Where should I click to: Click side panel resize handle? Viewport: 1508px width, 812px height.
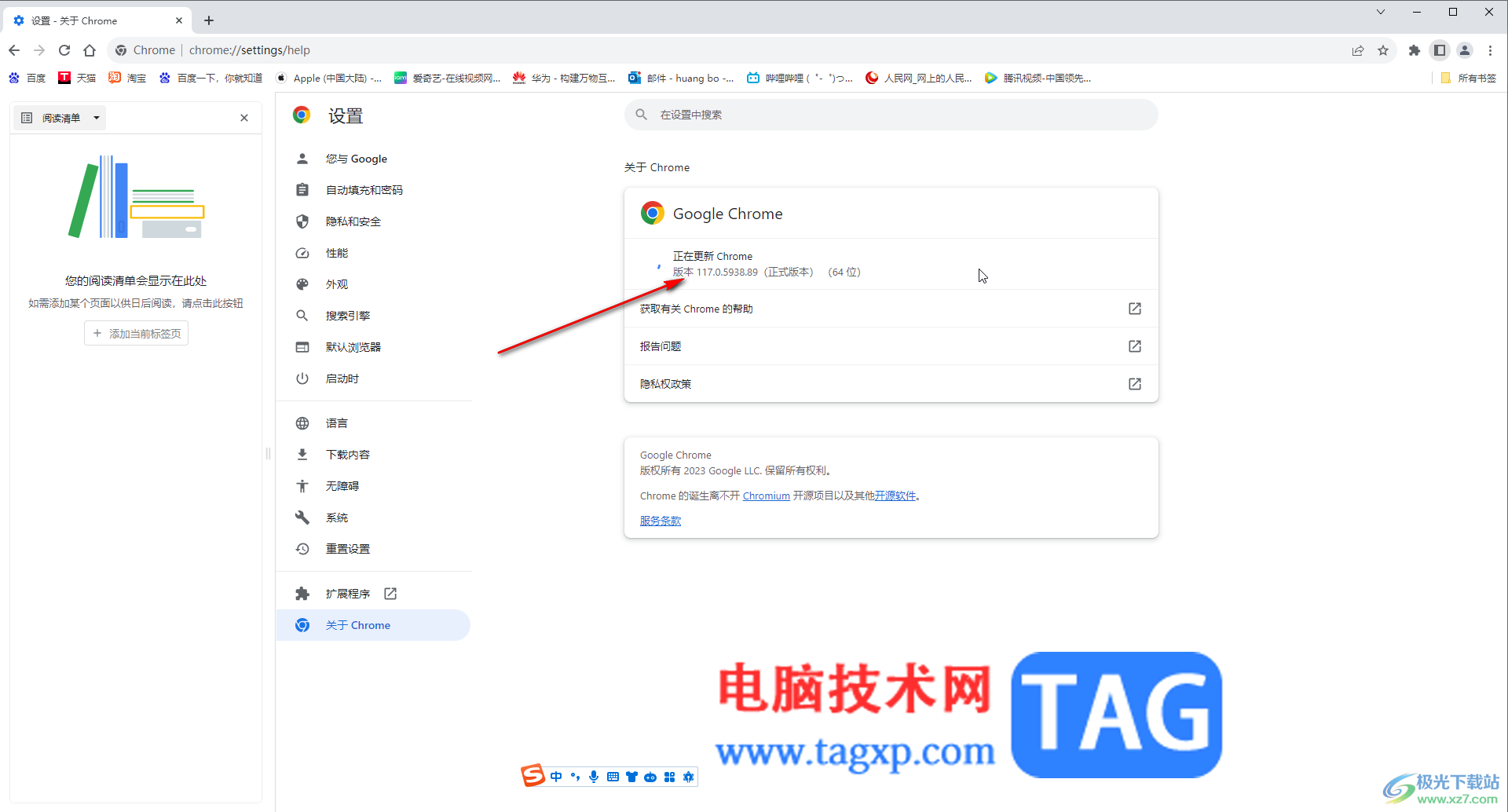point(268,453)
